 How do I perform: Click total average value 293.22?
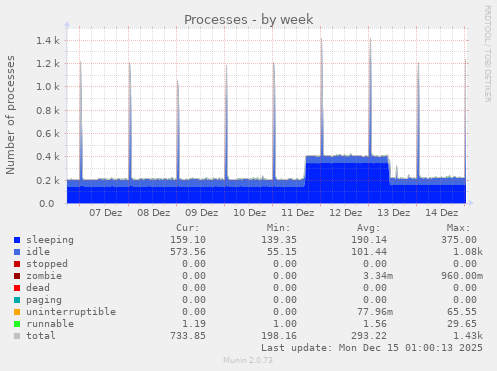[x=369, y=336]
